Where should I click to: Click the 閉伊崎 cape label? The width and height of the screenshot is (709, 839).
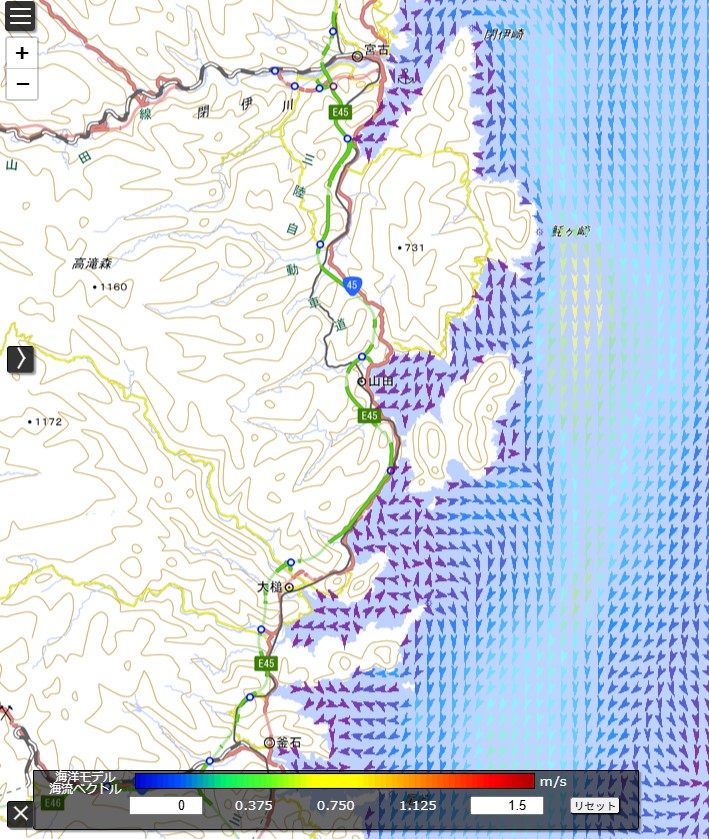click(x=504, y=35)
